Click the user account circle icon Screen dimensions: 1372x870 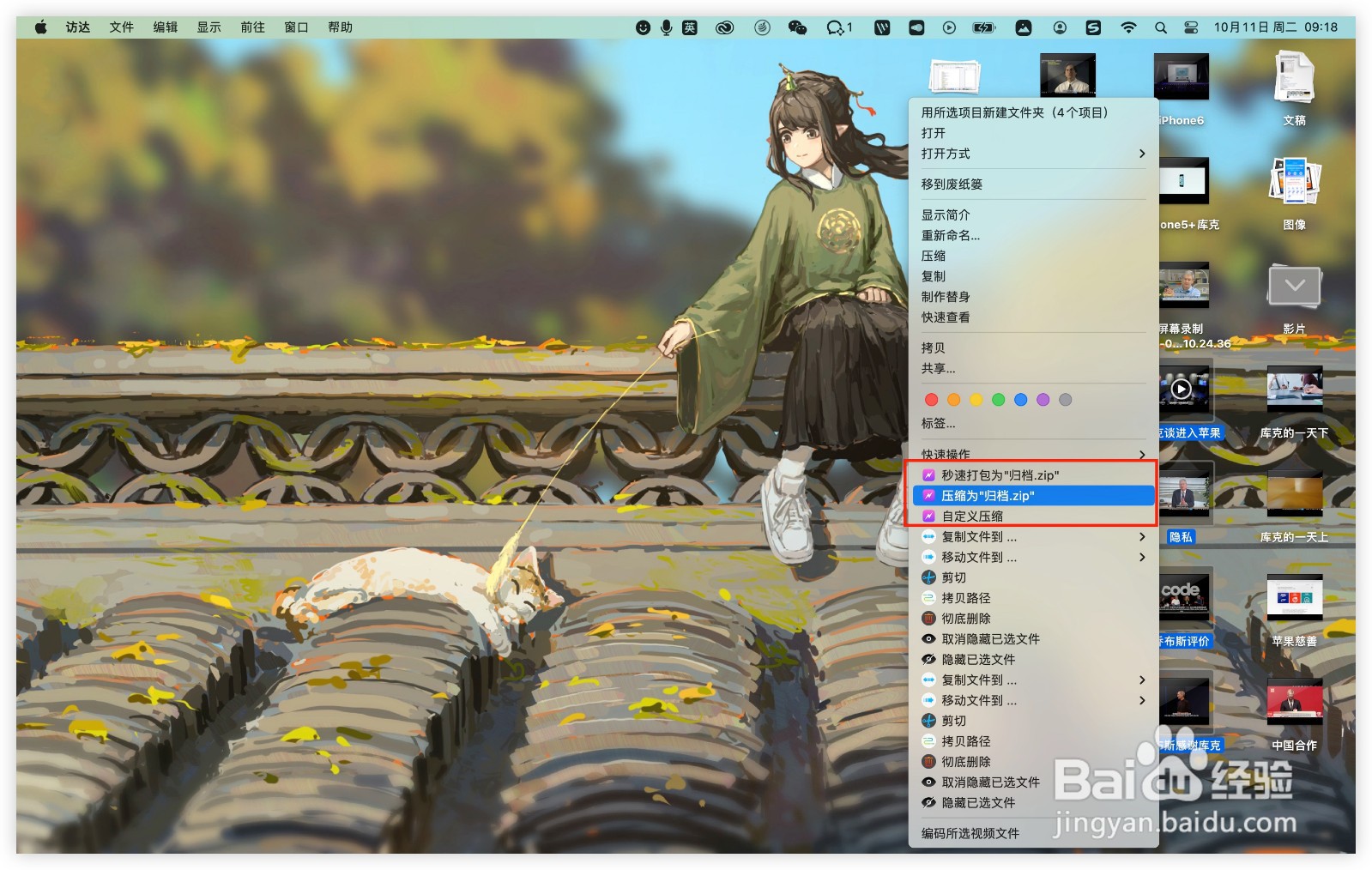(1060, 27)
